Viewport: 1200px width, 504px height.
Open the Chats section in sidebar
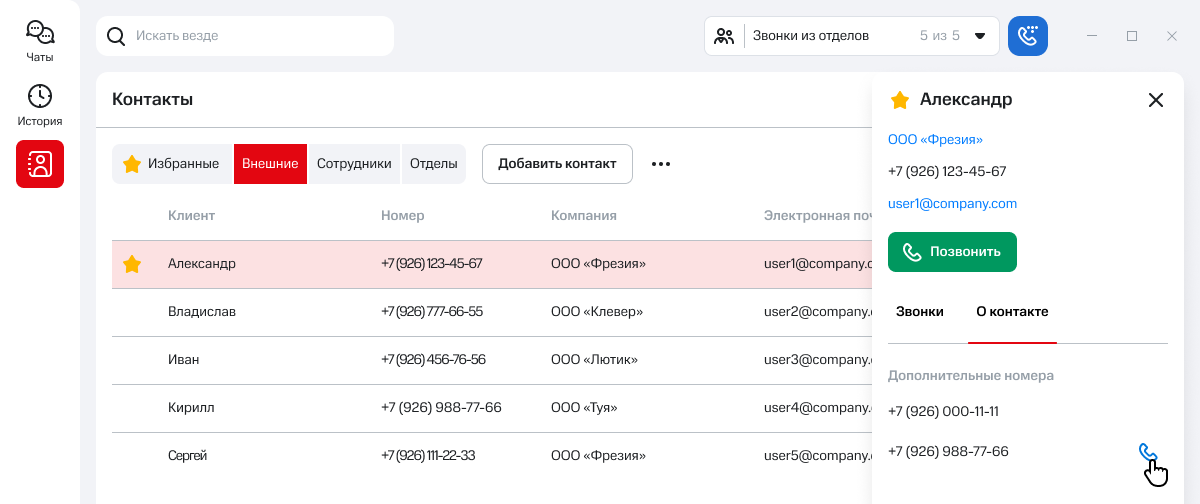[40, 42]
